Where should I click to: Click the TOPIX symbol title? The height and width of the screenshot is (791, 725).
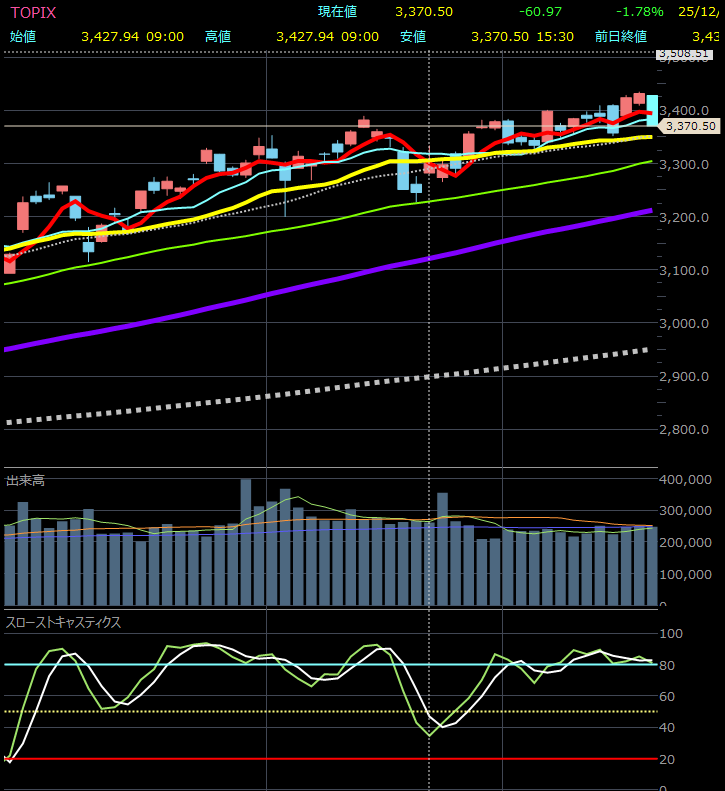coord(33,12)
